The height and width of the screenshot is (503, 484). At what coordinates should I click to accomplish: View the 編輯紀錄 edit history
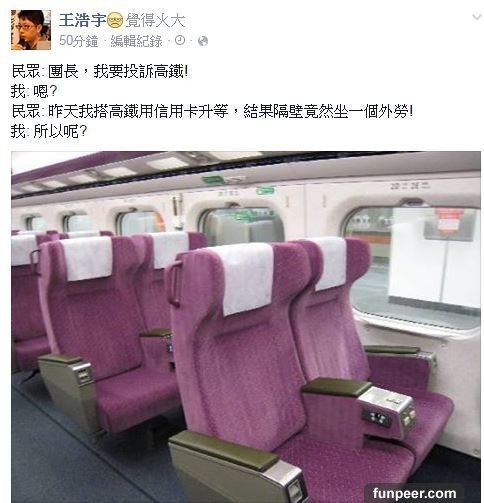[x=136, y=41]
